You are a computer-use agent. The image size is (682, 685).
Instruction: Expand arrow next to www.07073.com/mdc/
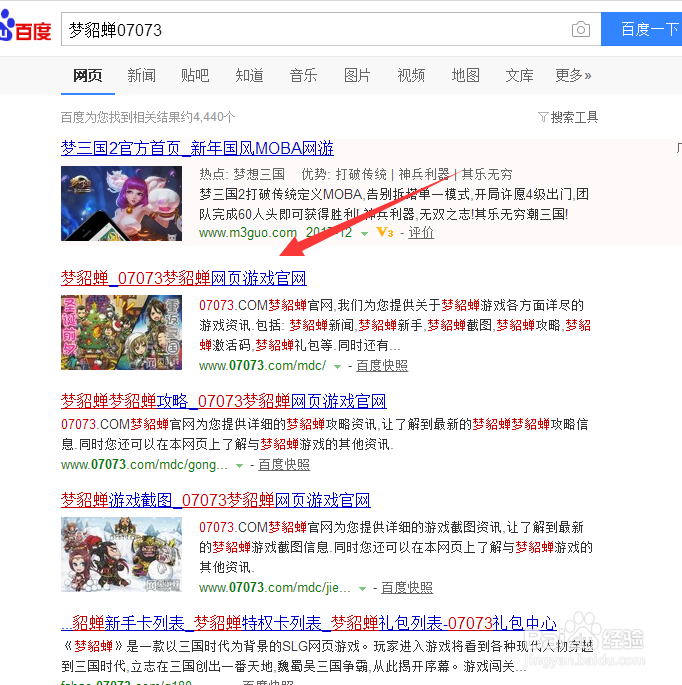(337, 367)
